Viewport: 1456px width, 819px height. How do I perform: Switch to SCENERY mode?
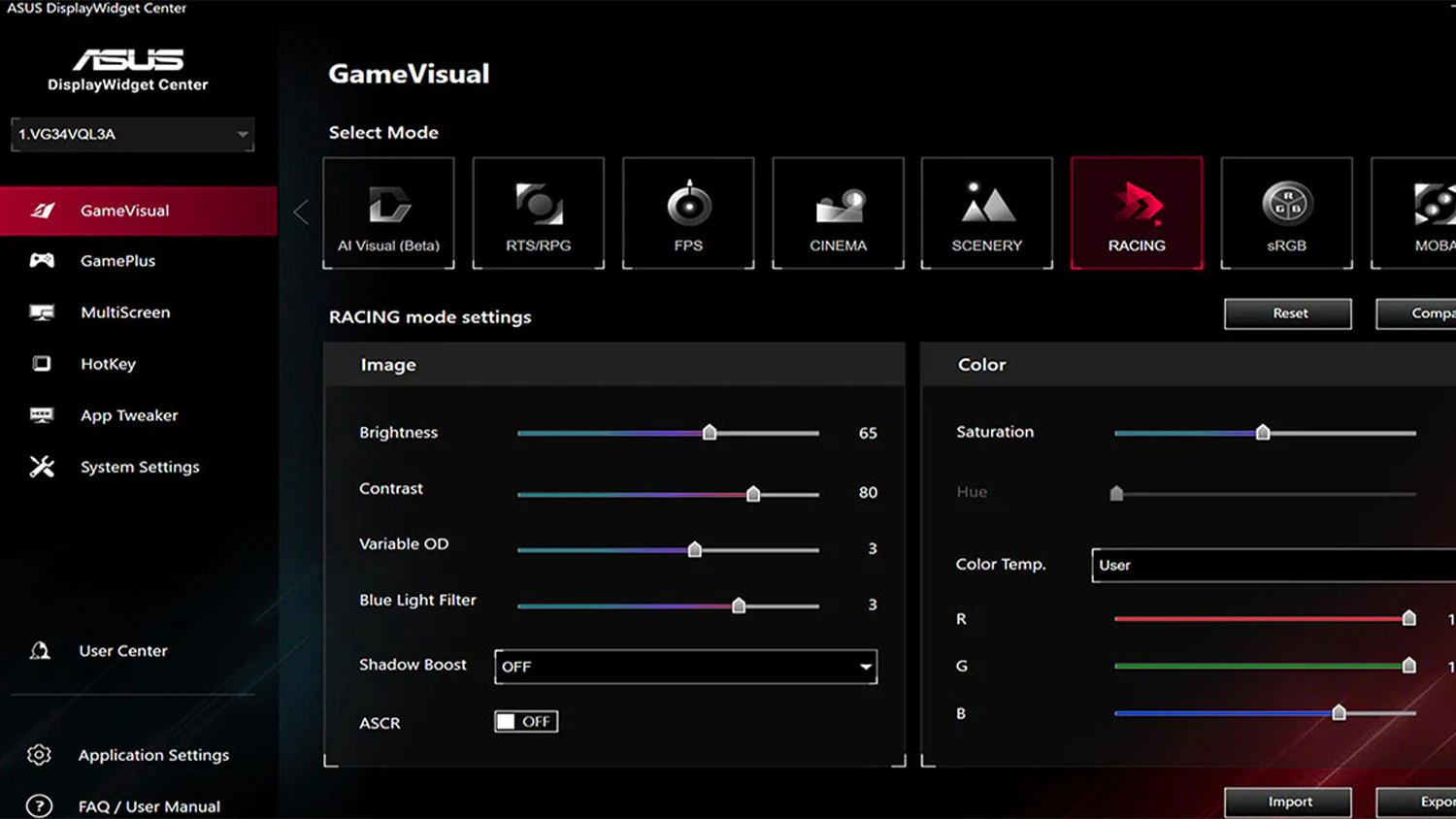point(987,213)
